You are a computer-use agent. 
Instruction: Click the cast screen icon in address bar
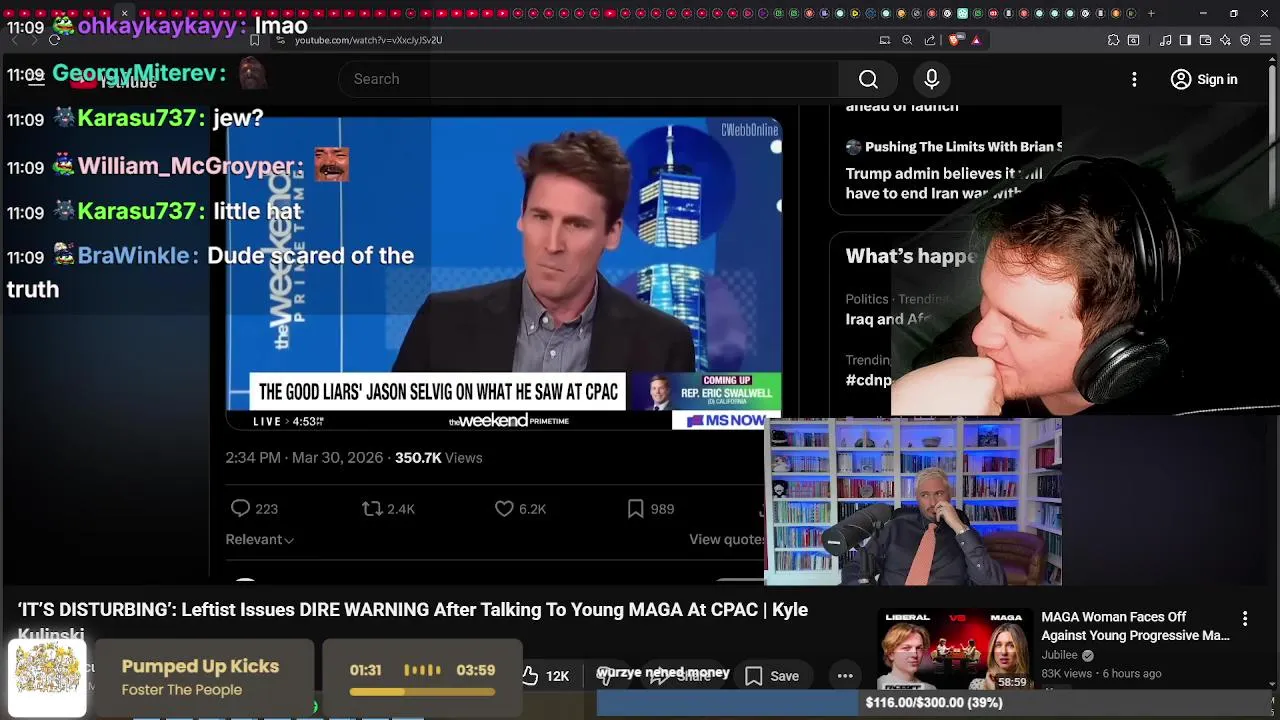coord(885,40)
